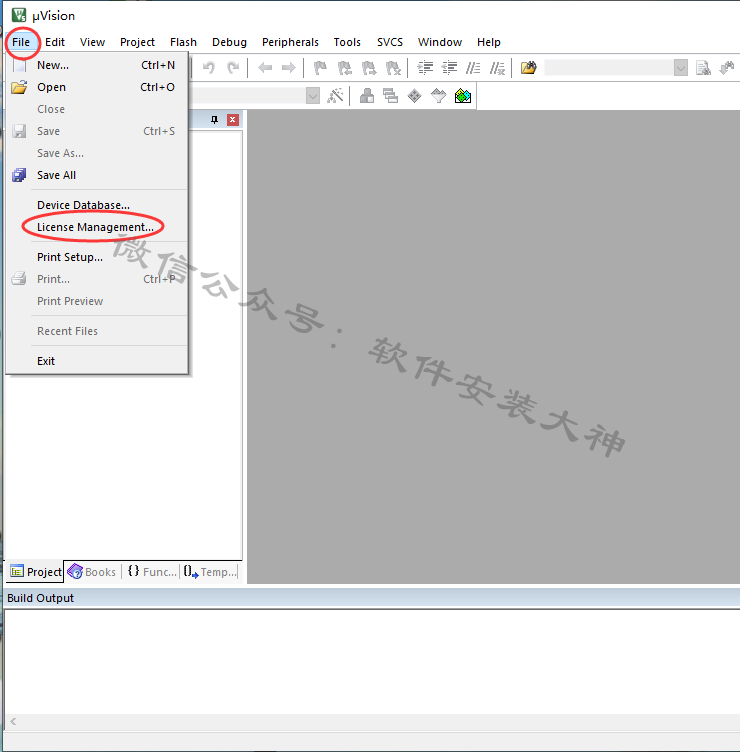Click the Unindent Selection icon
Viewport: 740px width, 752px height.
click(x=449, y=68)
